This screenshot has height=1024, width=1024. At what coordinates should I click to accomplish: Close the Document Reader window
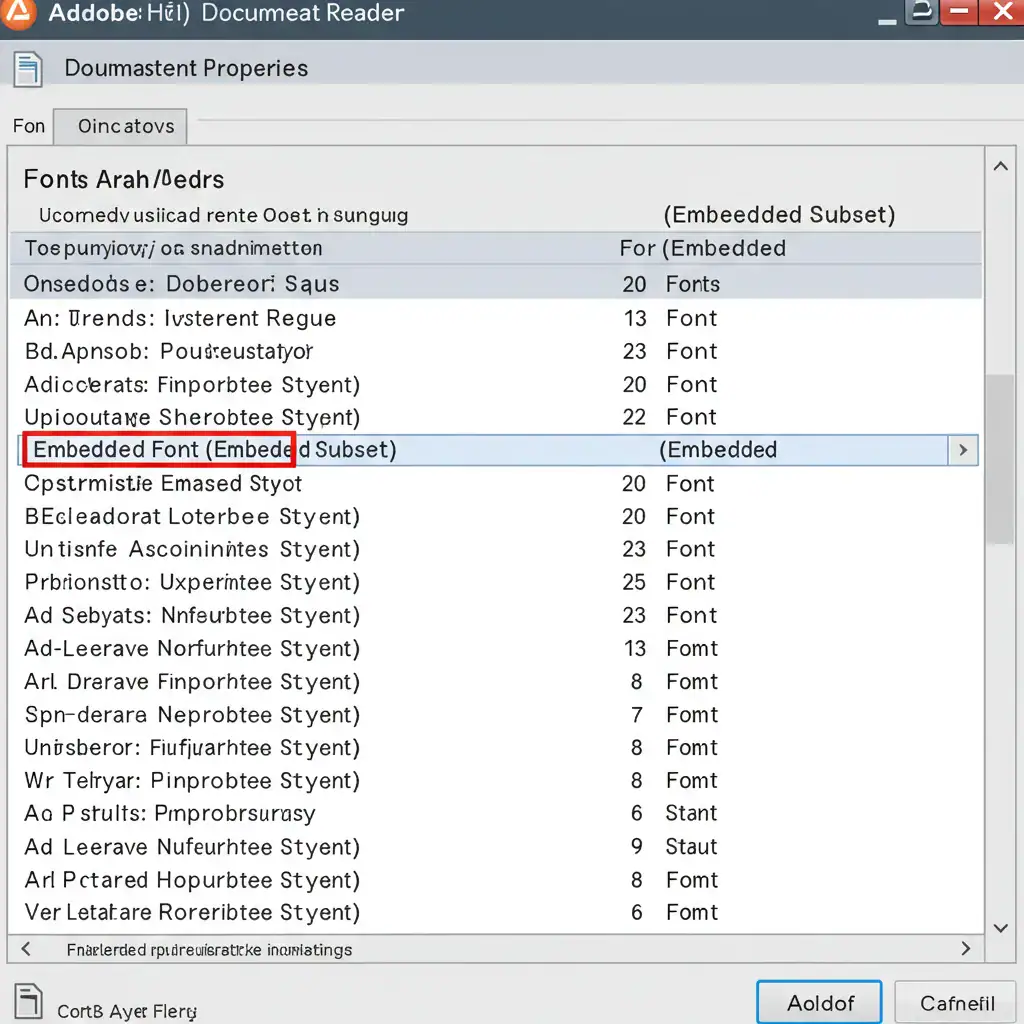[x=1002, y=12]
